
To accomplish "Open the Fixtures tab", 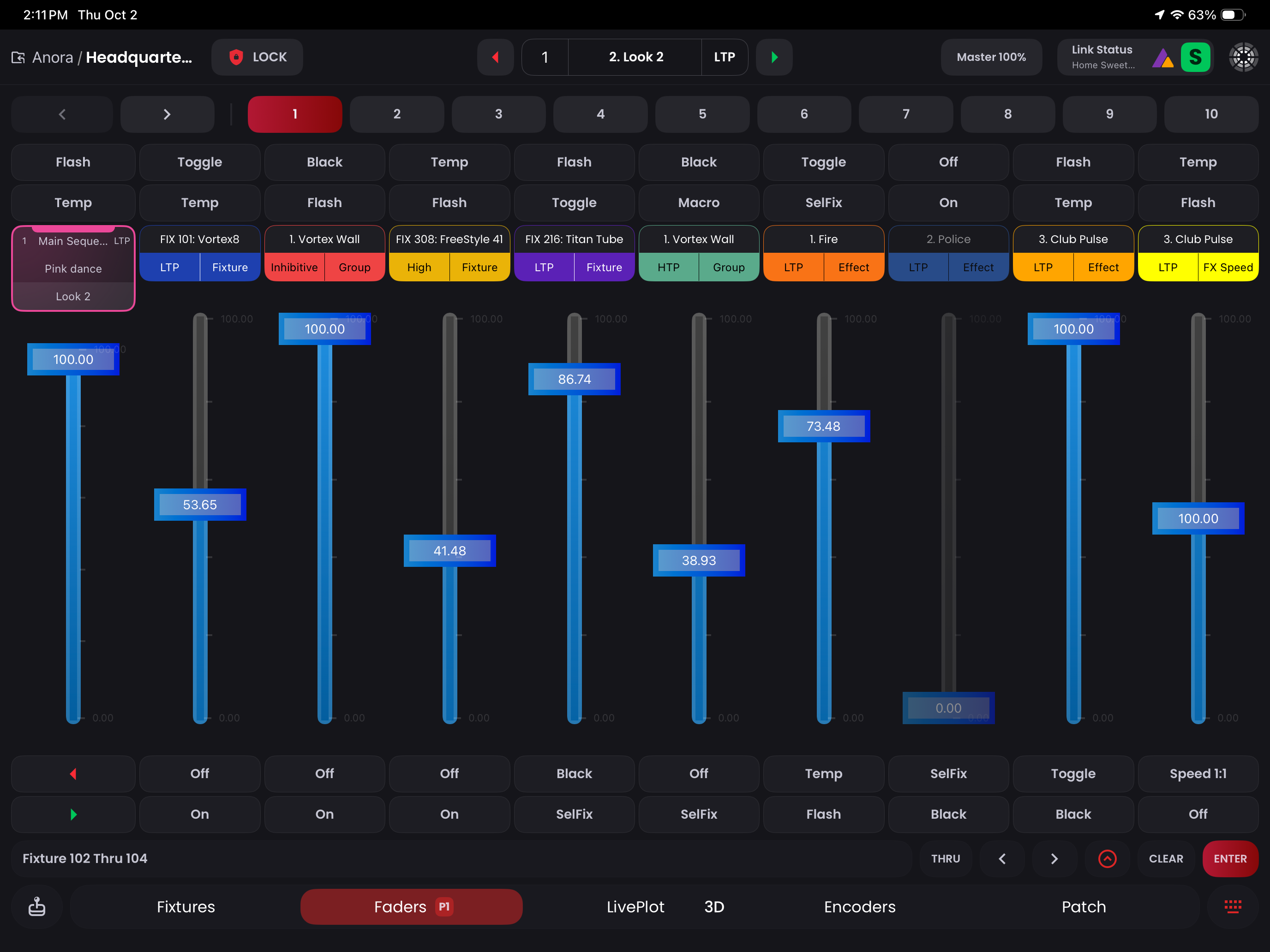I will (186, 907).
